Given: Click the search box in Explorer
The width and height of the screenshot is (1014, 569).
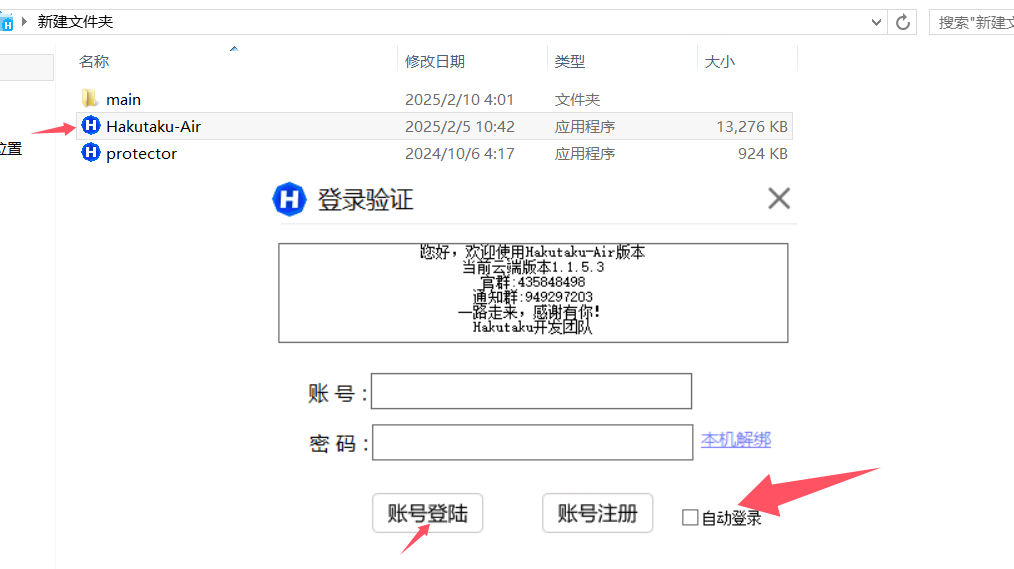Looking at the screenshot, I should point(971,23).
